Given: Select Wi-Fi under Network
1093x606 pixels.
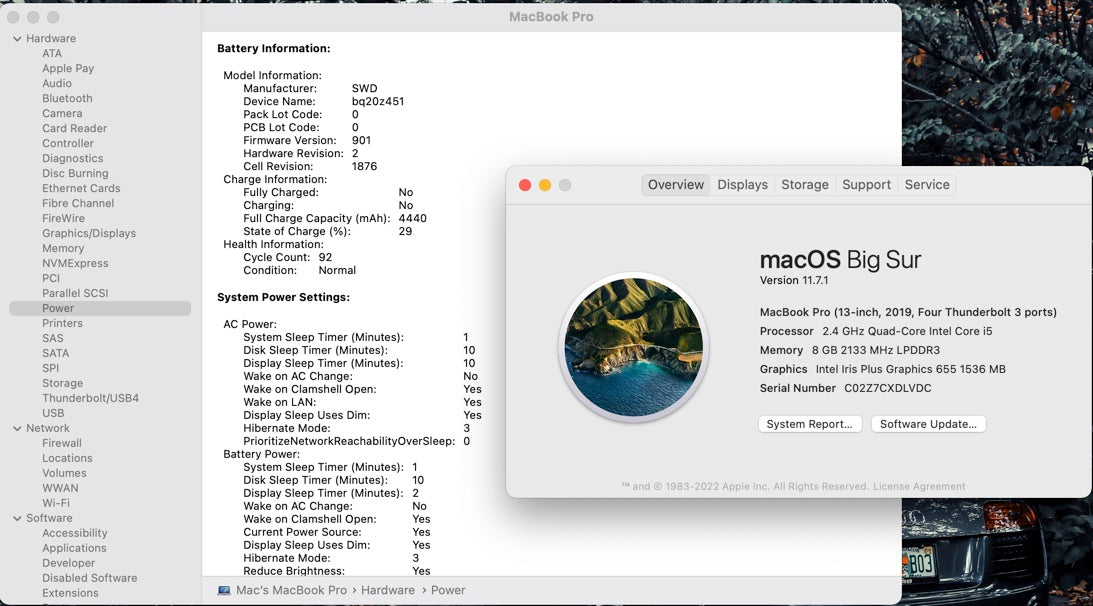Looking at the screenshot, I should point(56,504).
